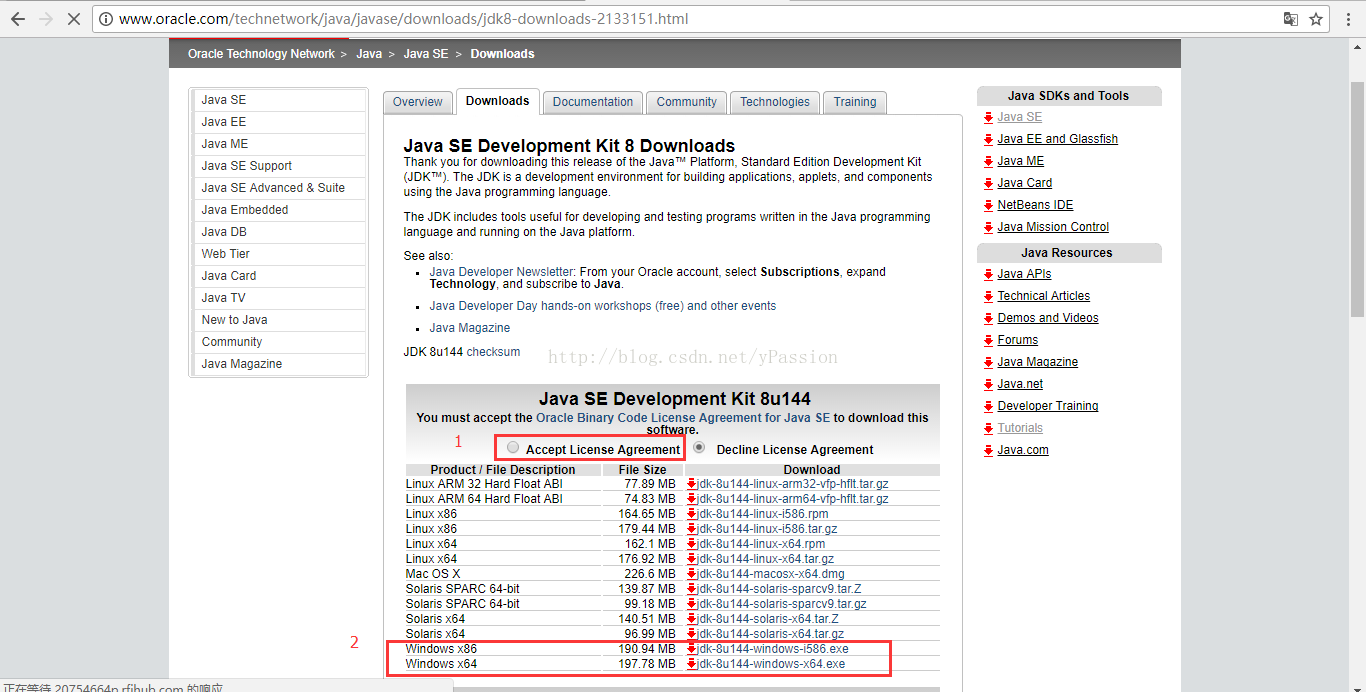Image resolution: width=1366 pixels, height=692 pixels.
Task: Click the red arrow beside Java APIs
Action: (988, 275)
